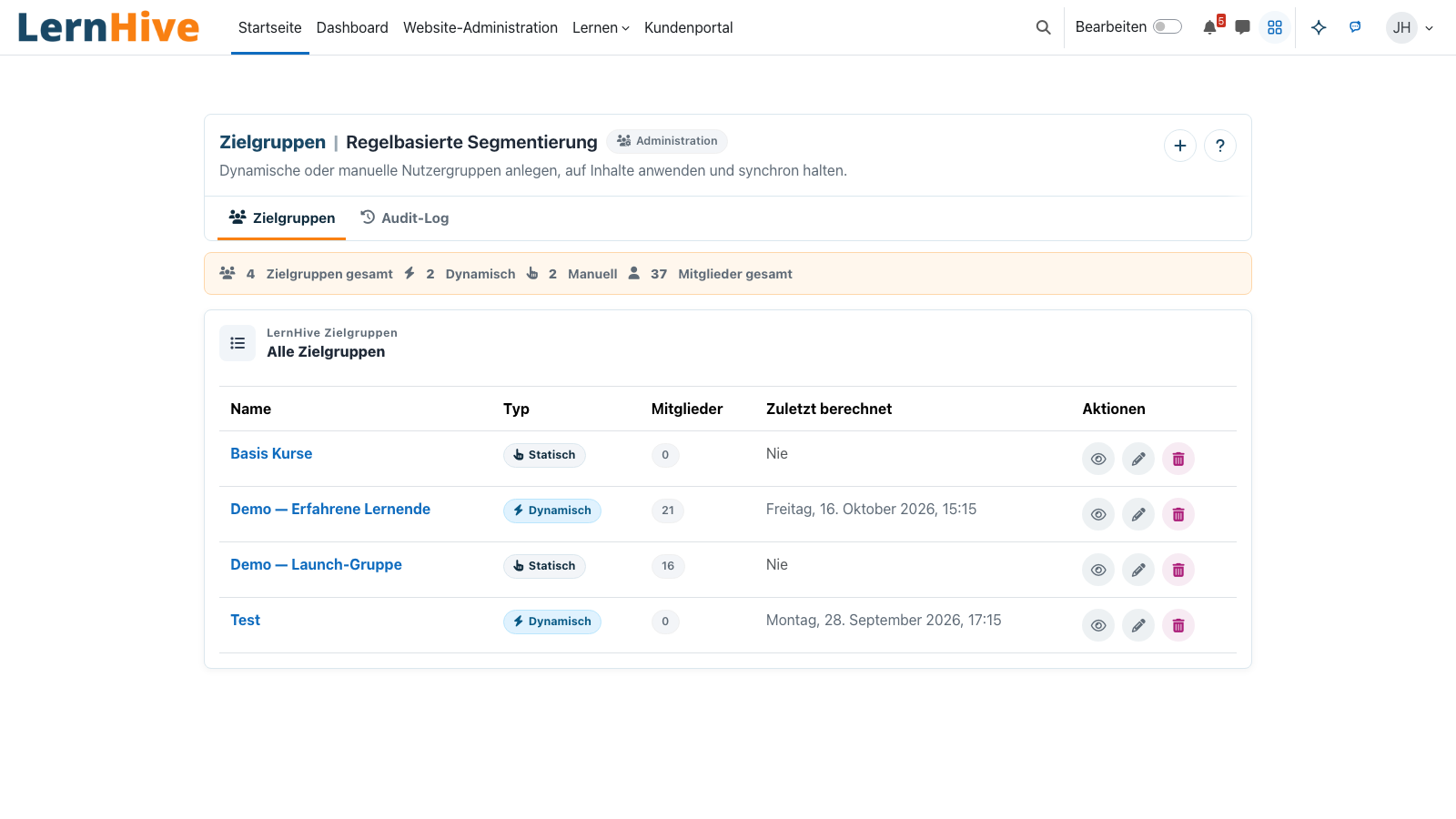Add a new Zielgruppe with plus button

[1180, 146]
